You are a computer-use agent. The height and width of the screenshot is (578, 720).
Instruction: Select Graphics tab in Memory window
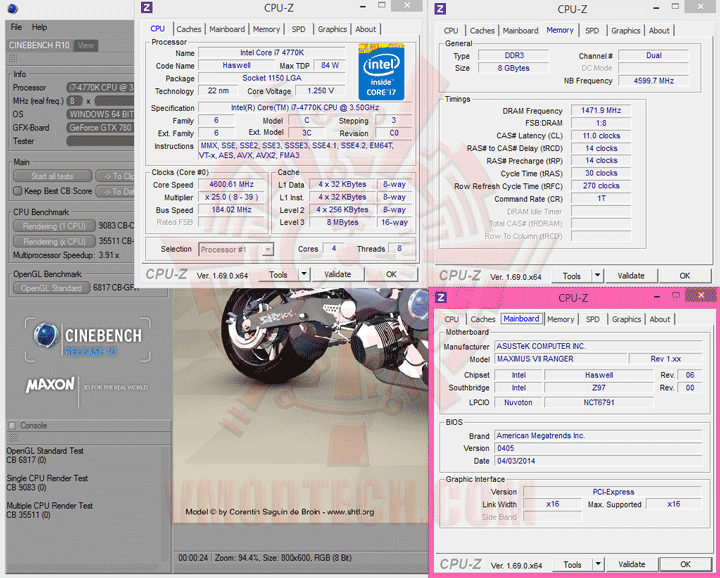click(x=625, y=30)
